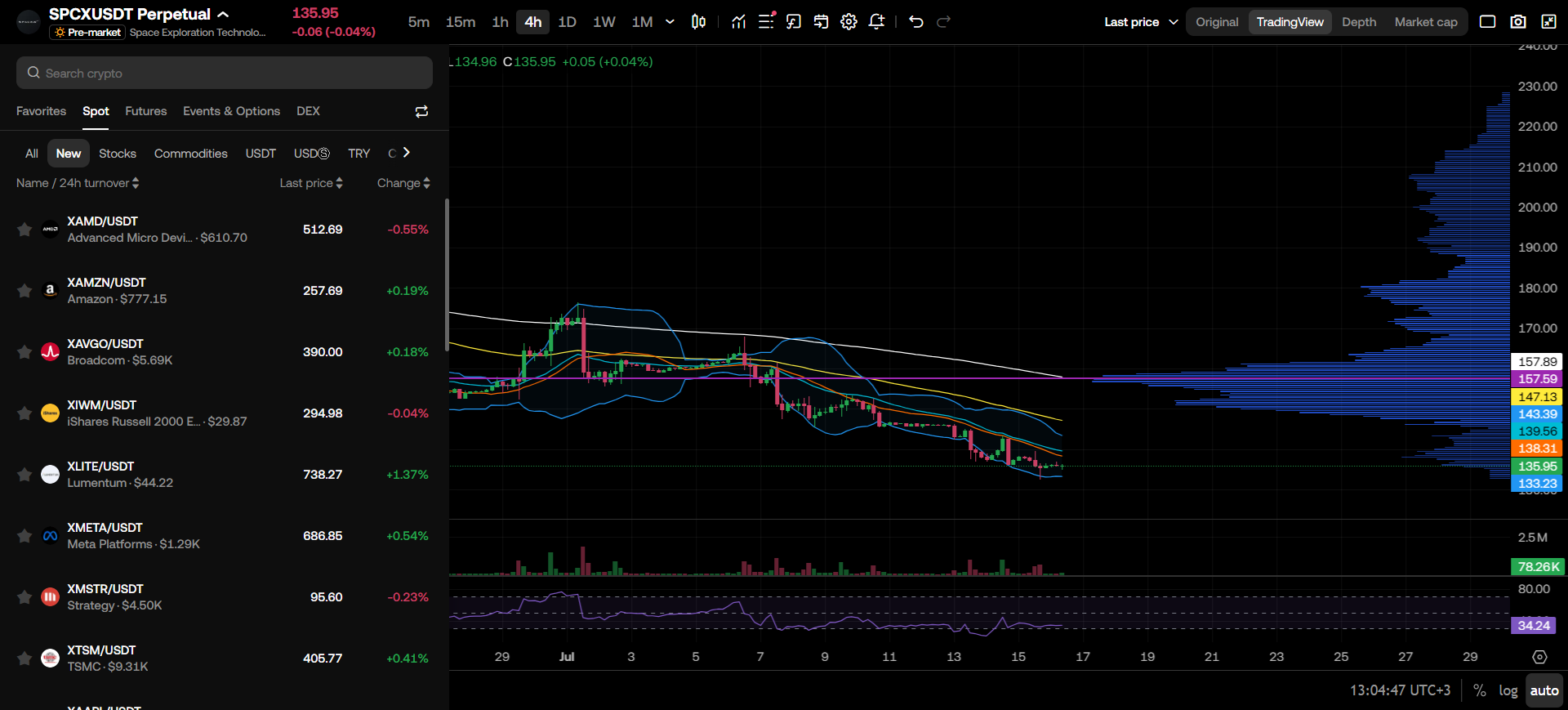Click the iShares logo icon
Screen dimensions: 1568x710
coord(50,413)
